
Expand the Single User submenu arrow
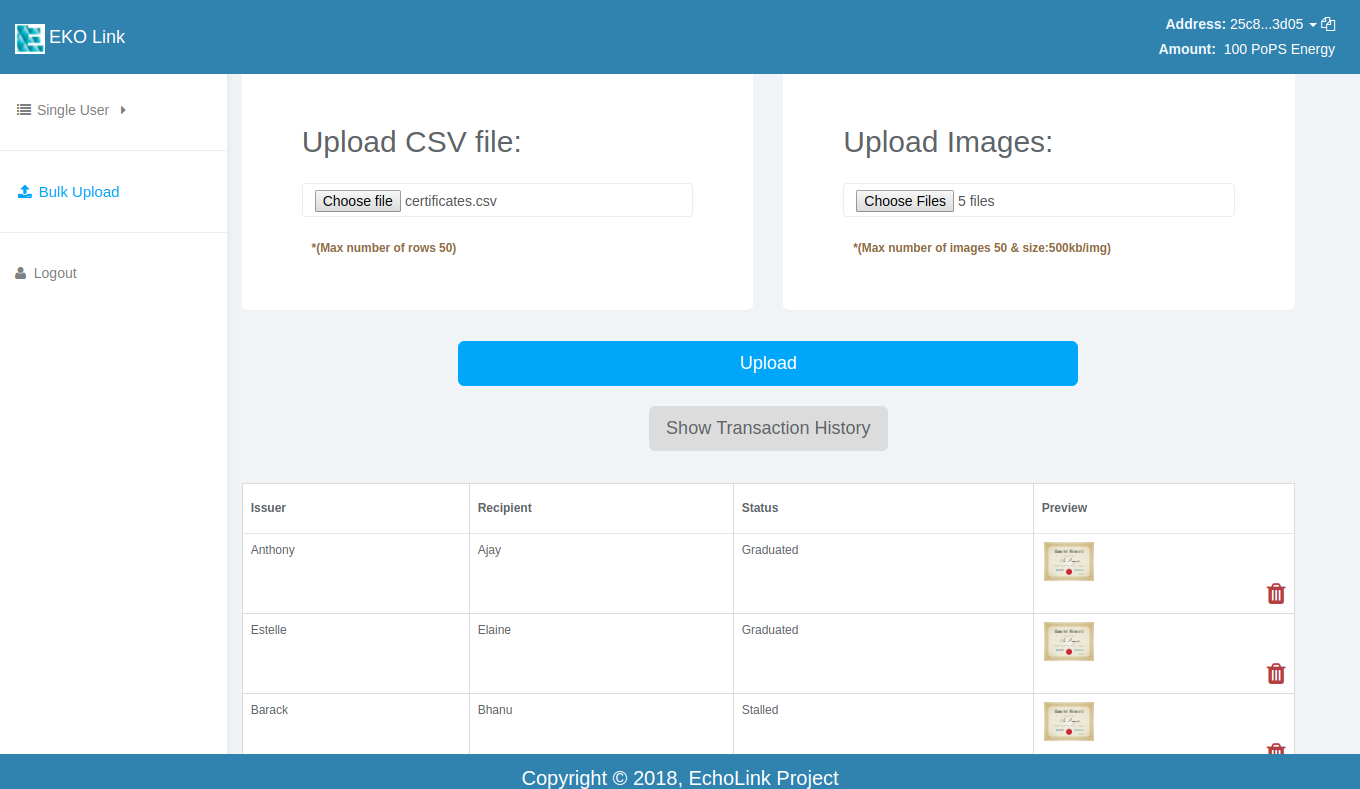tap(123, 110)
